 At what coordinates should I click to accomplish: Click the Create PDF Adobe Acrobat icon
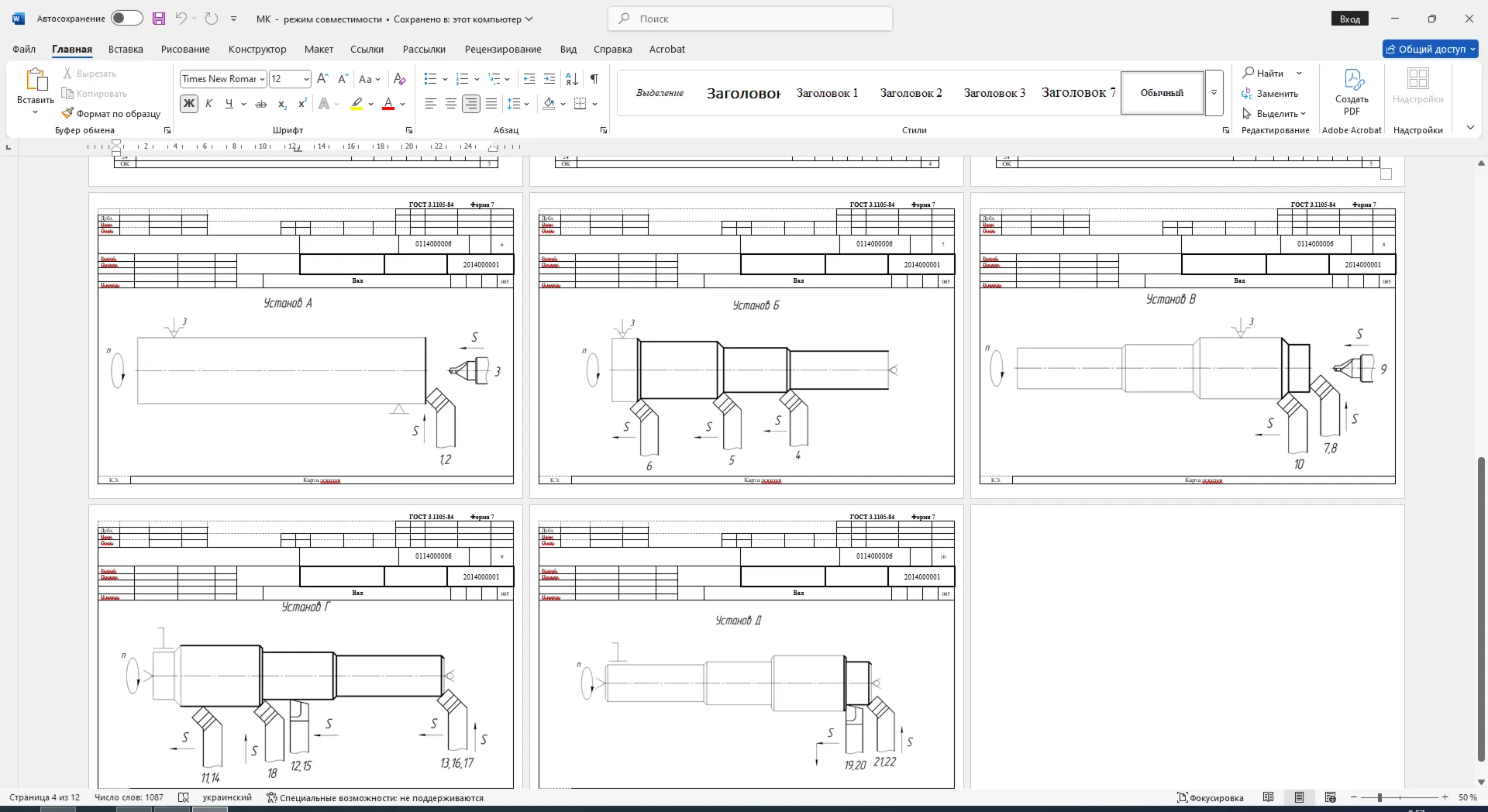click(x=1352, y=91)
